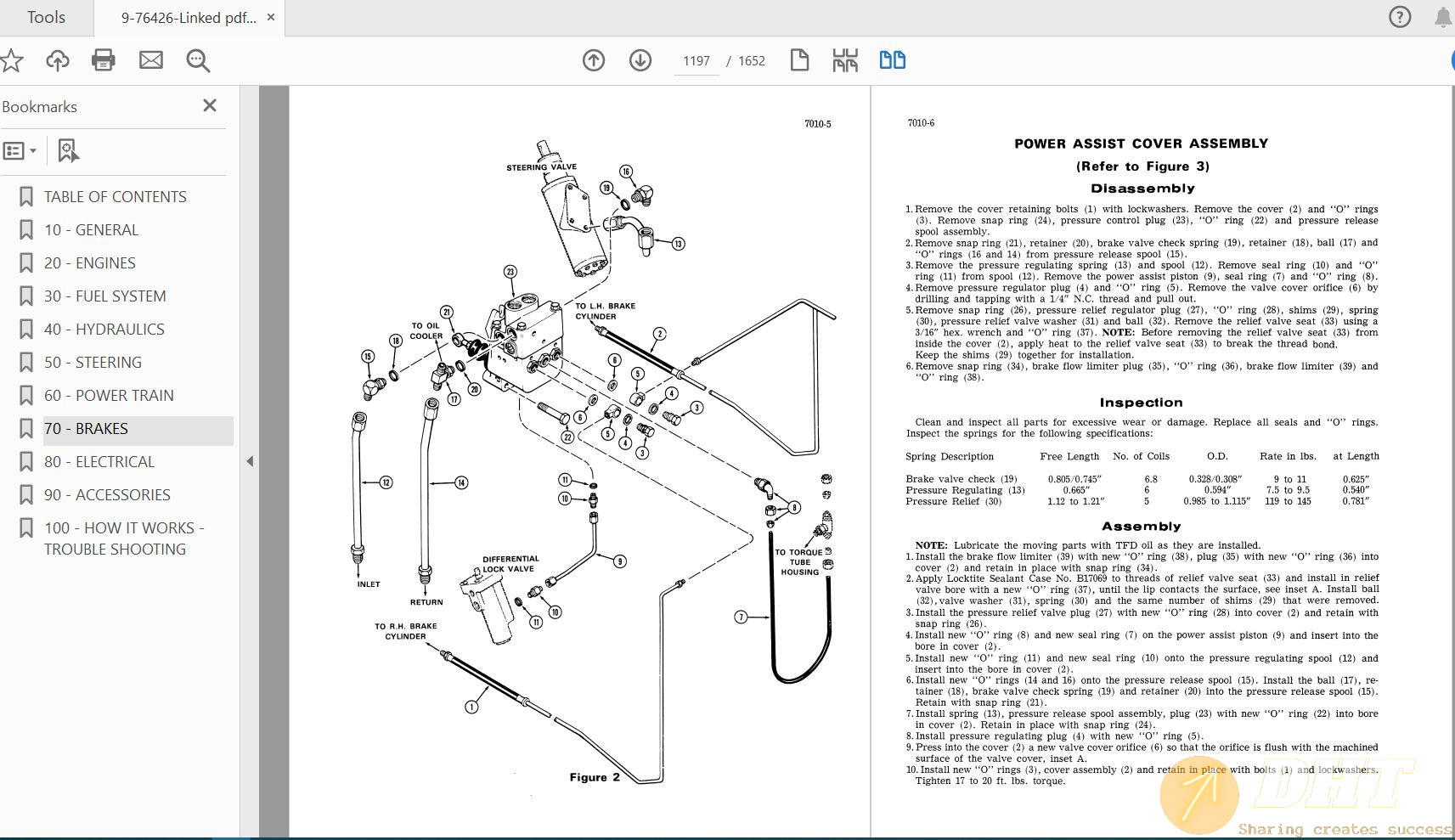Click the cloud upload icon
The width and height of the screenshot is (1455, 840).
[58, 60]
